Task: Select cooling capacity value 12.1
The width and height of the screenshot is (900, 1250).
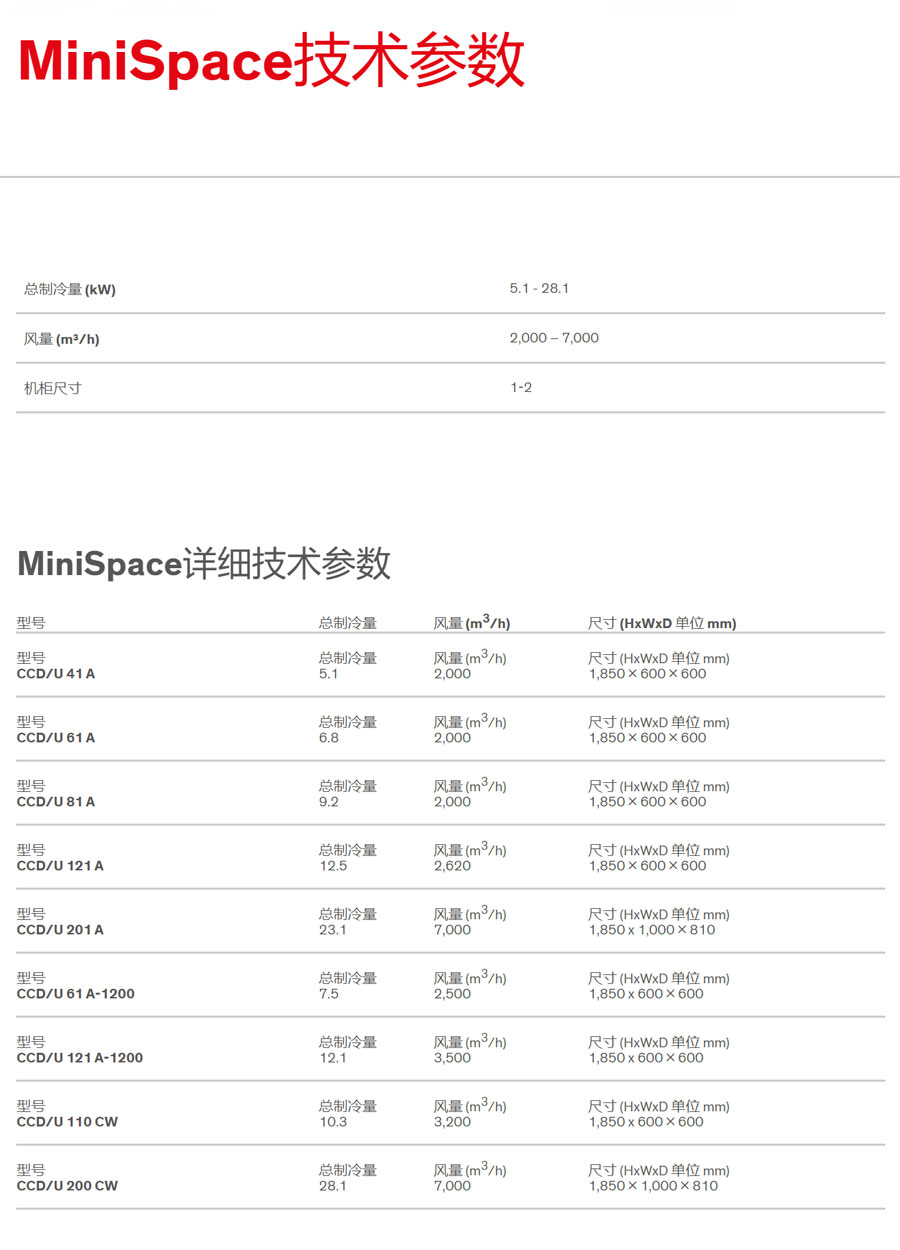Action: (x=333, y=1058)
